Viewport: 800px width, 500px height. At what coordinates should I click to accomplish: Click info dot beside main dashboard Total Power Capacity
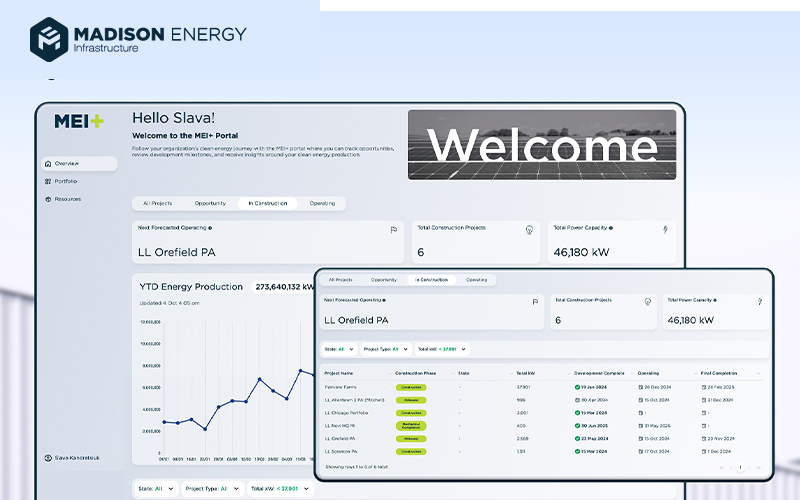[611, 228]
